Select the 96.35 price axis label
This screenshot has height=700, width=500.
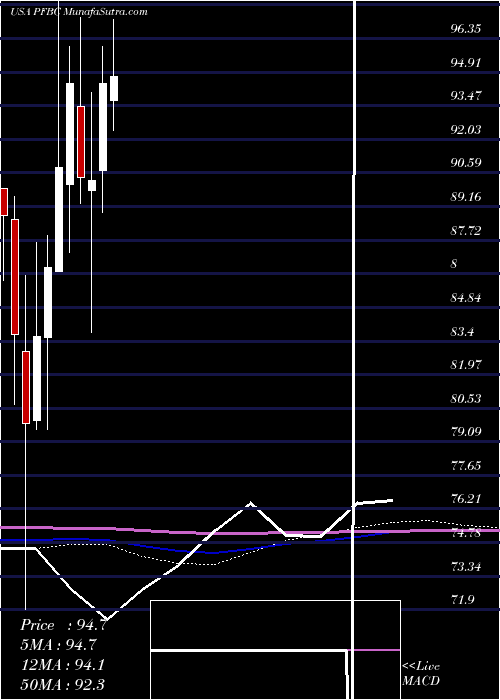(x=466, y=29)
